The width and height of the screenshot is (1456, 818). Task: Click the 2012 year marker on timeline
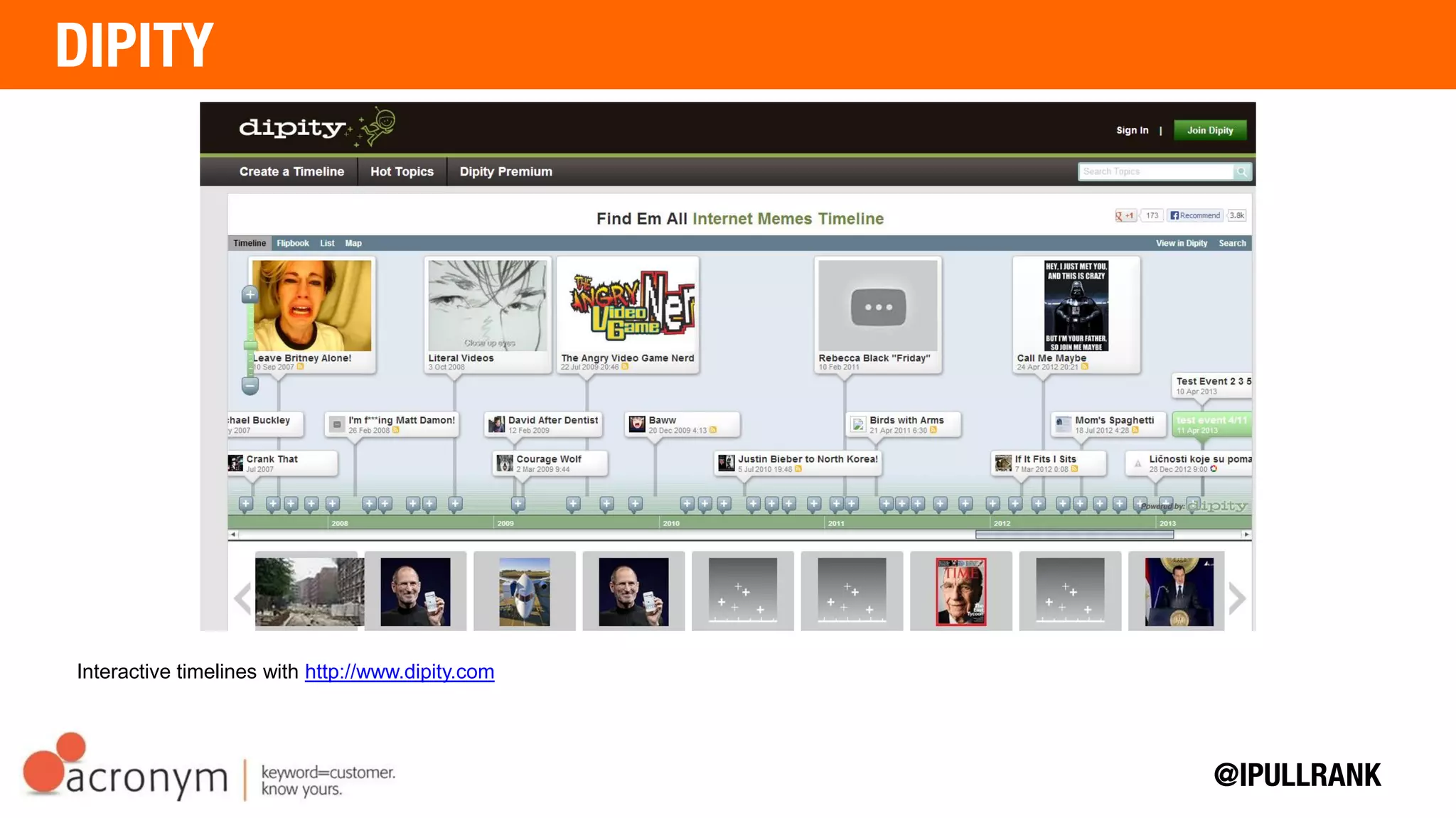[1002, 523]
